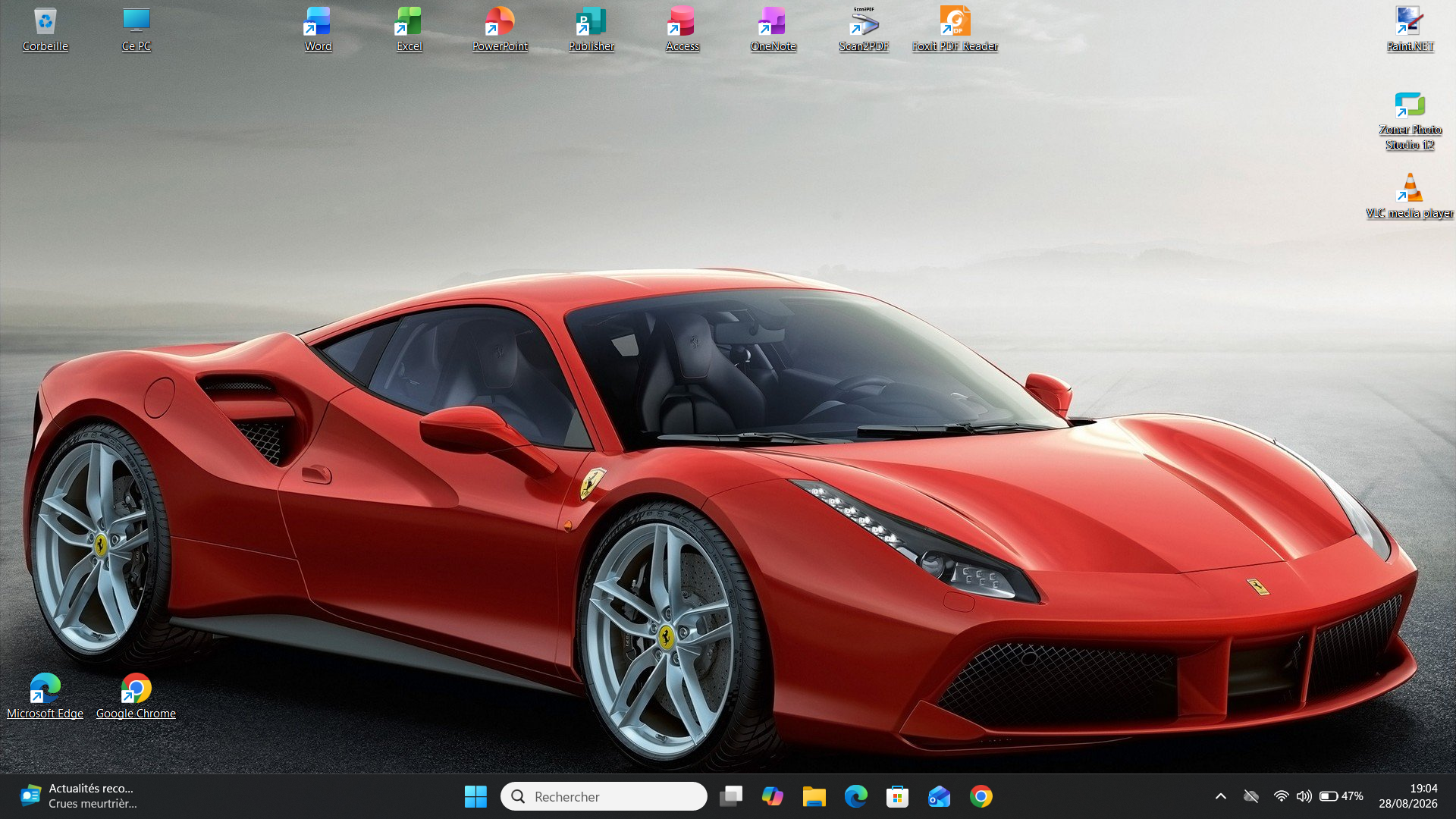The image size is (1456, 819).
Task: Select the Access desktop shortcut
Action: point(682,30)
